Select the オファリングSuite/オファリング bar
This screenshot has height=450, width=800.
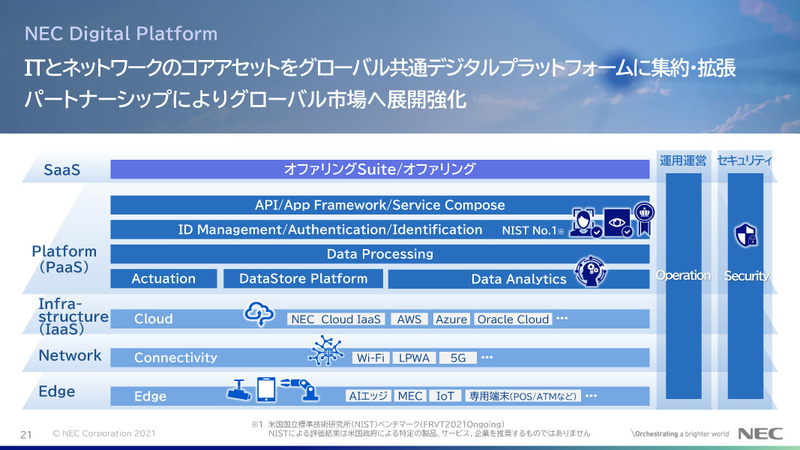click(x=380, y=169)
